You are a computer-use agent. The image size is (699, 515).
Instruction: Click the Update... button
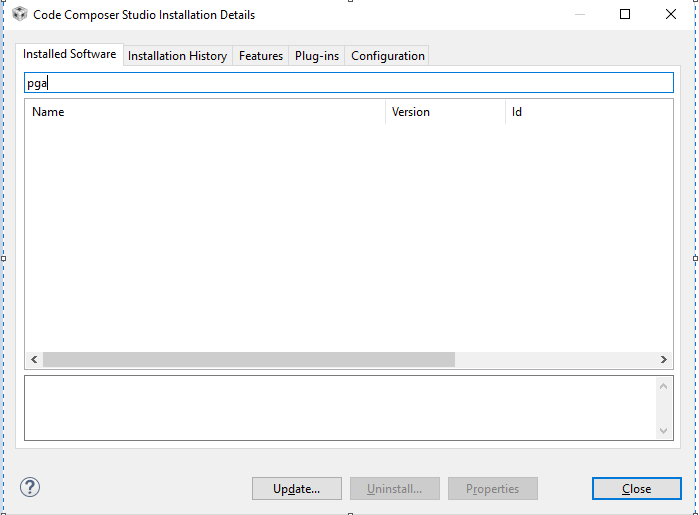296,489
